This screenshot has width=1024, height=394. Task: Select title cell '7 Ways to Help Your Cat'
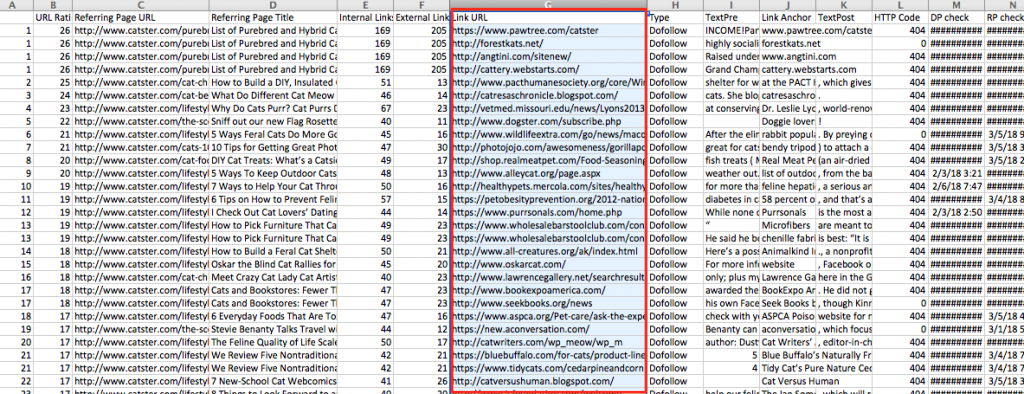tap(274, 186)
